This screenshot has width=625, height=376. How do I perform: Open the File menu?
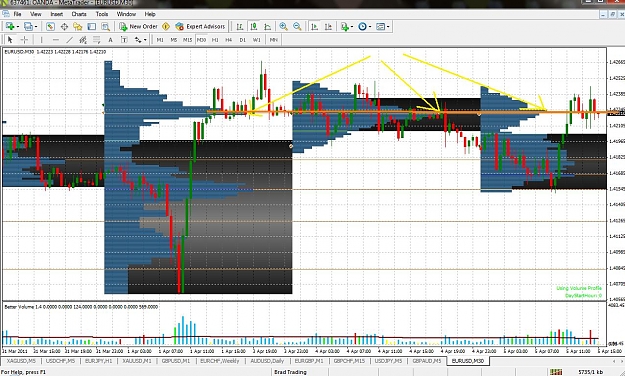coord(18,14)
